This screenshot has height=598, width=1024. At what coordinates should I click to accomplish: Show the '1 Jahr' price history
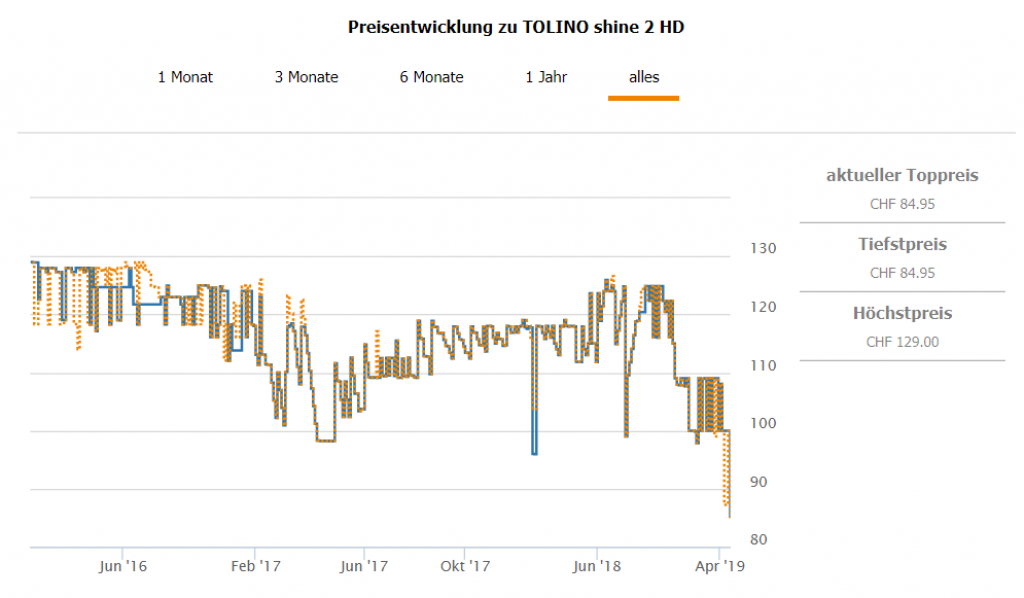pyautogui.click(x=546, y=77)
